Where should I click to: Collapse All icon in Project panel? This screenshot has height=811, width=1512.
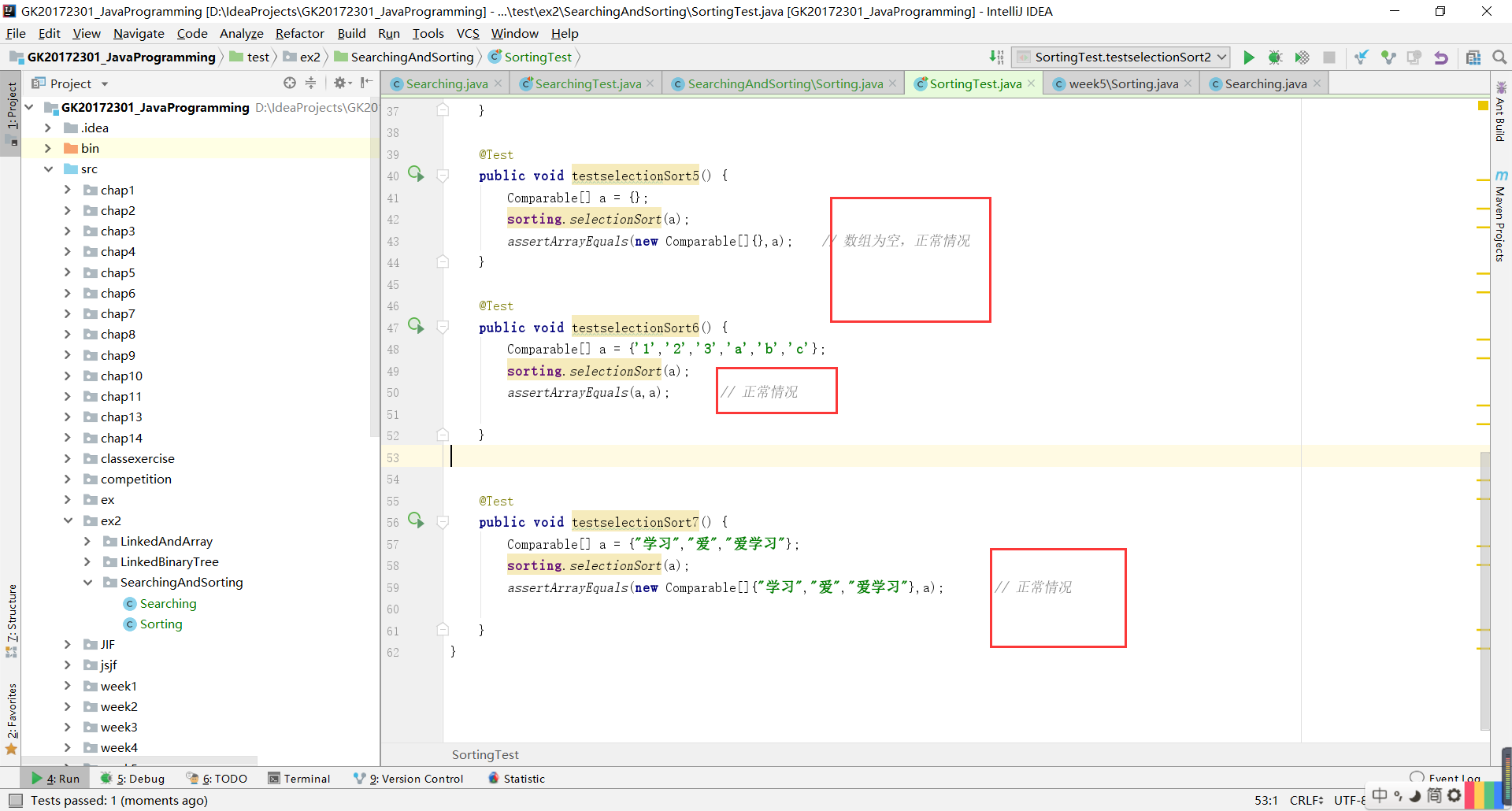pos(310,83)
